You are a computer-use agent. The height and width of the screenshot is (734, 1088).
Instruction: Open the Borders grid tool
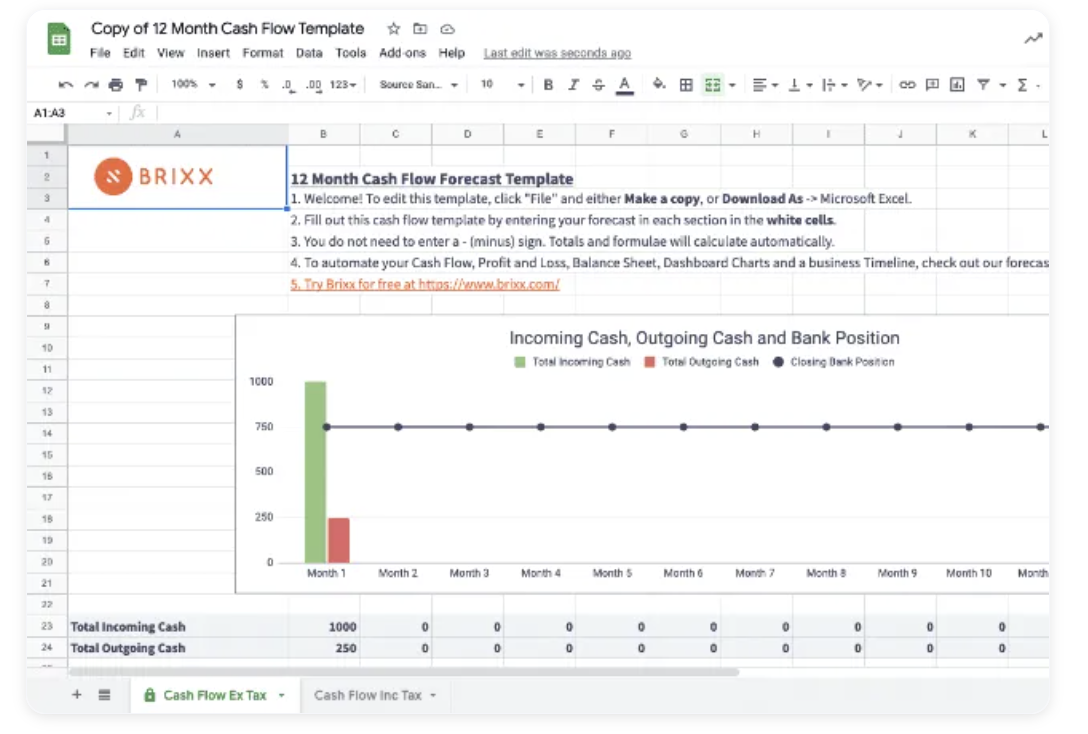[686, 85]
